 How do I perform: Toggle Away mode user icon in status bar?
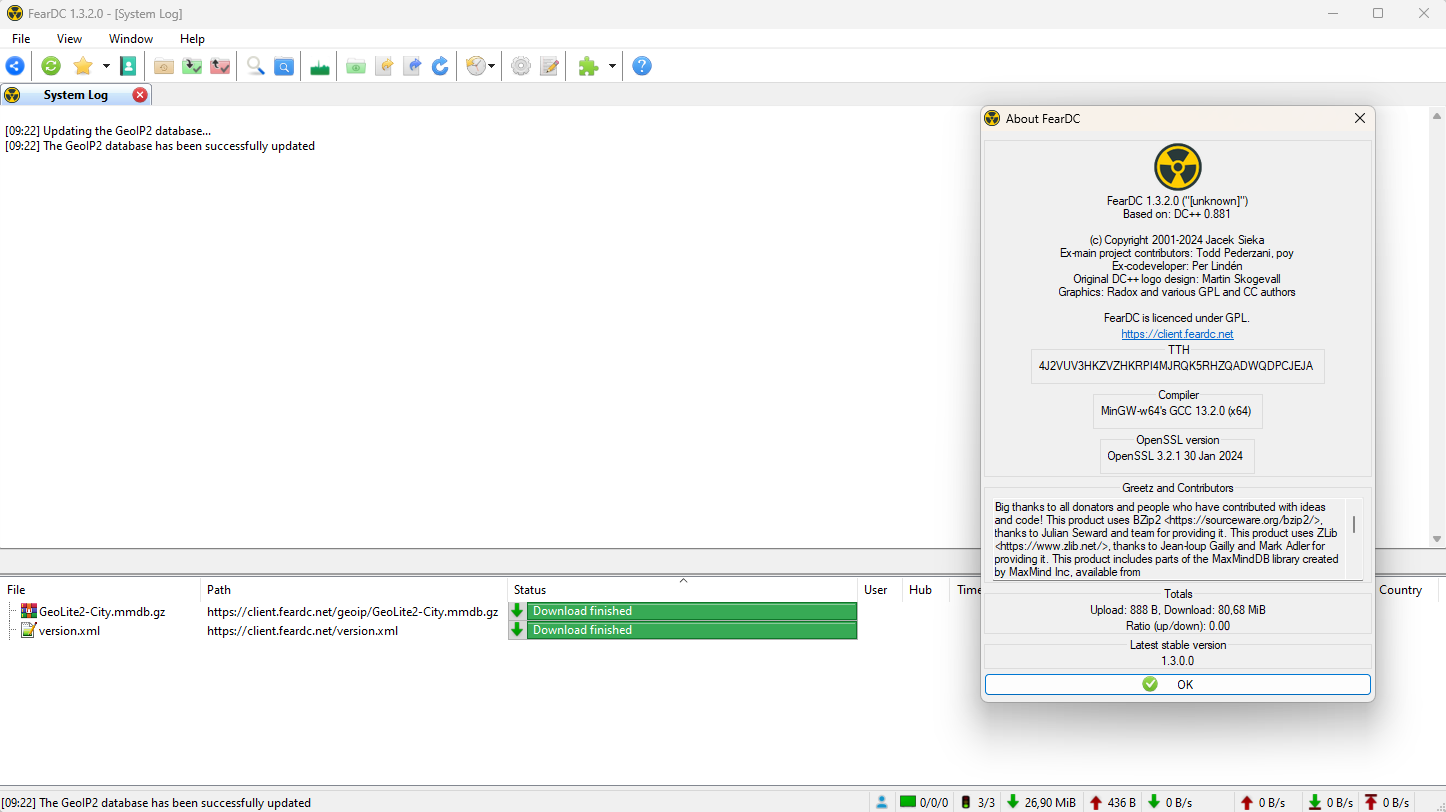[x=881, y=802]
